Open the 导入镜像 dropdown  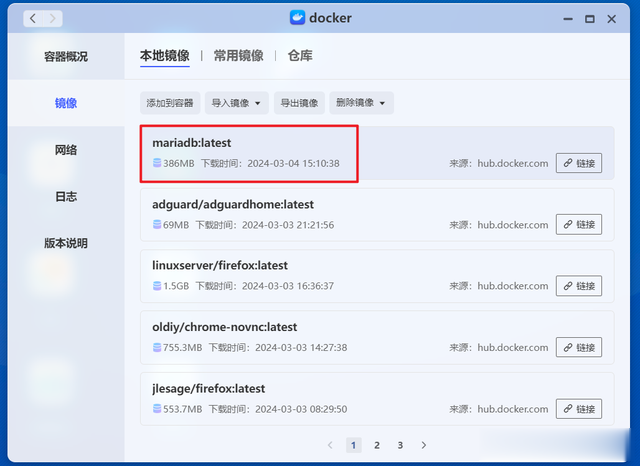[237, 103]
